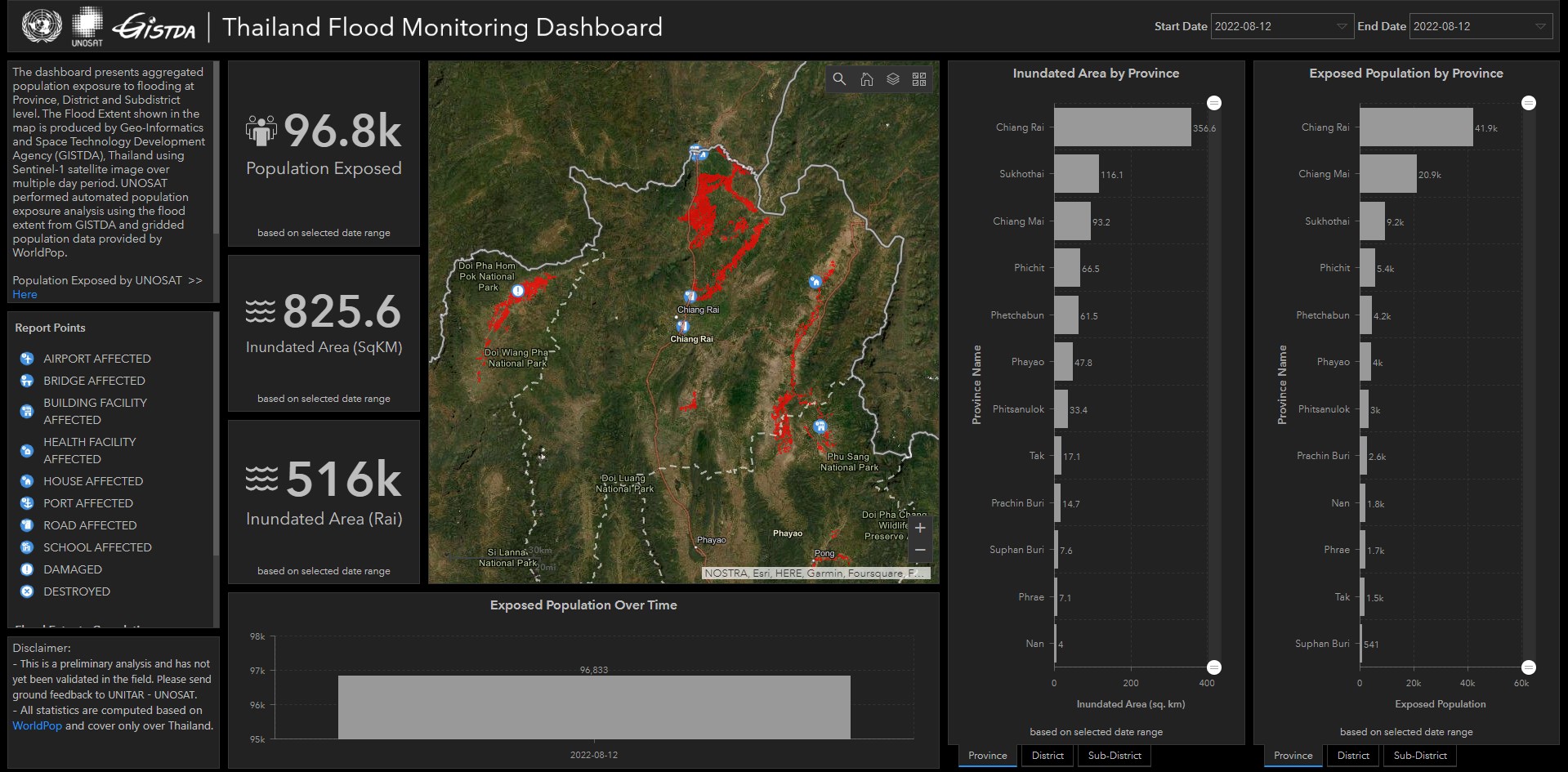Click the airport affected legend icon
1568x772 pixels.
27,359
